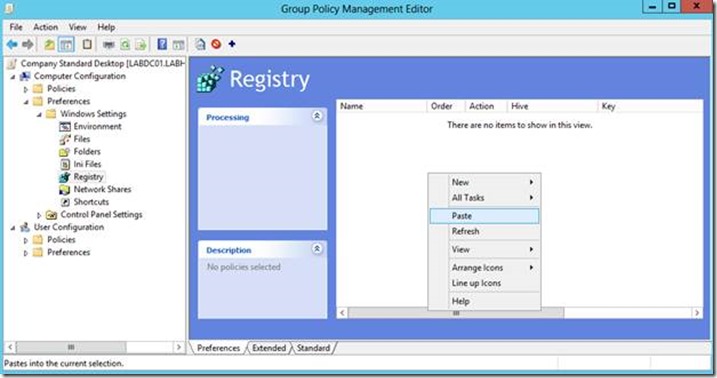Viewport: 717px width, 378px height.
Task: Click the Forward arrow toolbar button
Action: (x=28, y=44)
